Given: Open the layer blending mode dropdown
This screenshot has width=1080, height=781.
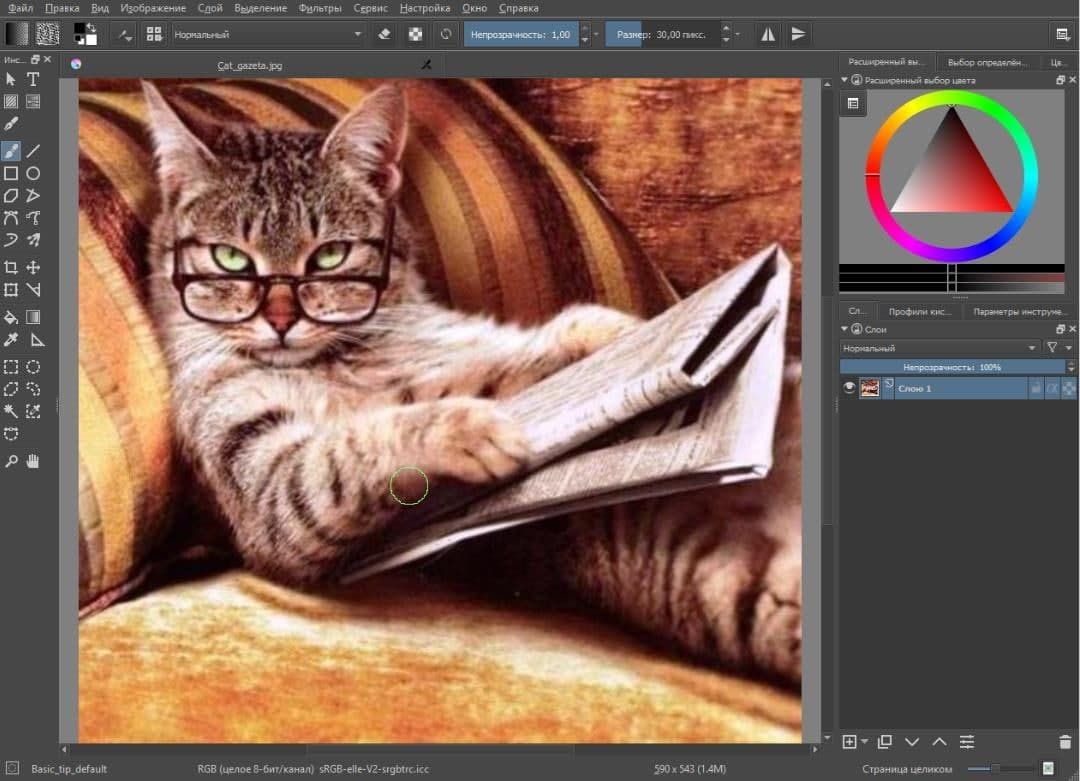Looking at the screenshot, I should point(939,348).
